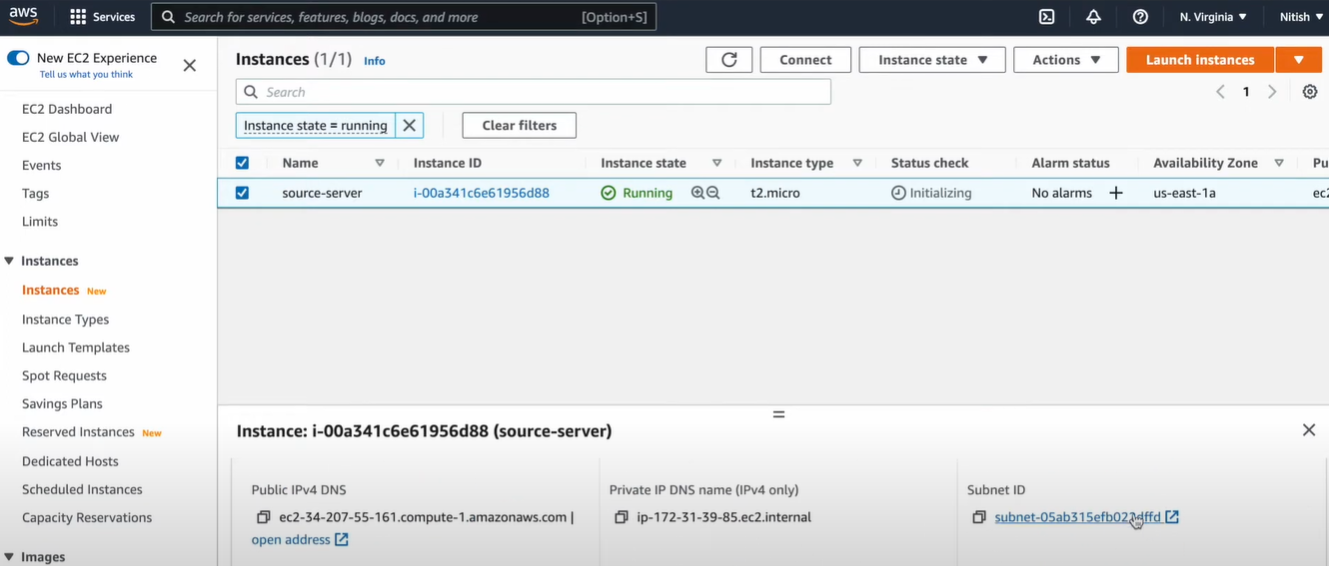Collapse the Images sidebar section
Image resolution: width=1329 pixels, height=566 pixels.
9,557
